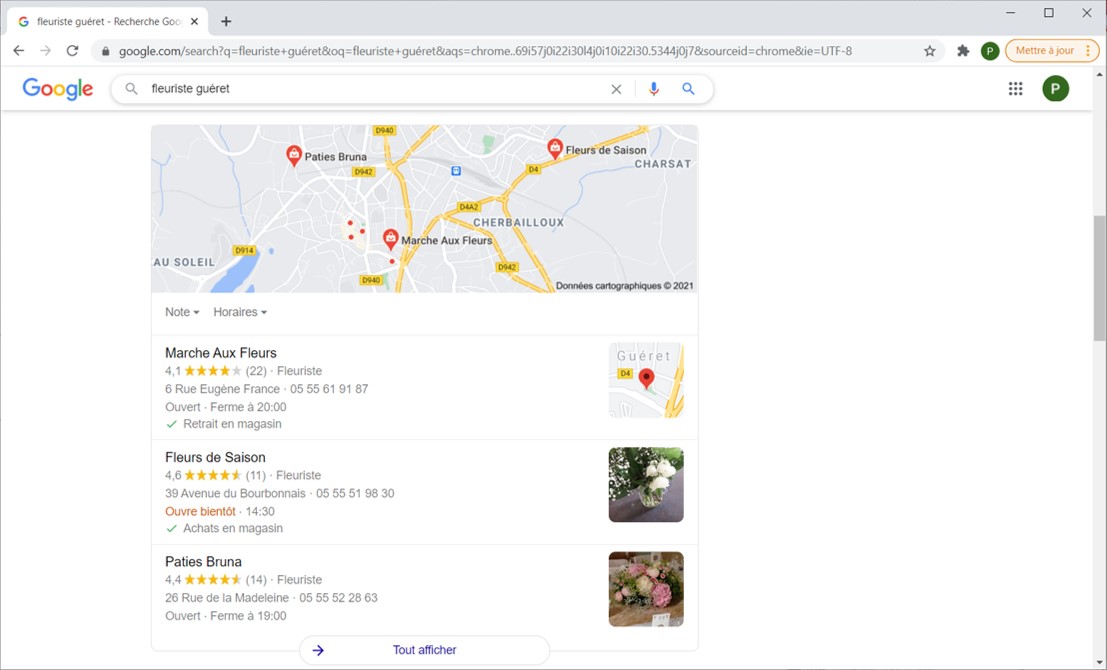The height and width of the screenshot is (670, 1107).
Task: Click phone number 05 55 52 28 63
Action: (338, 598)
